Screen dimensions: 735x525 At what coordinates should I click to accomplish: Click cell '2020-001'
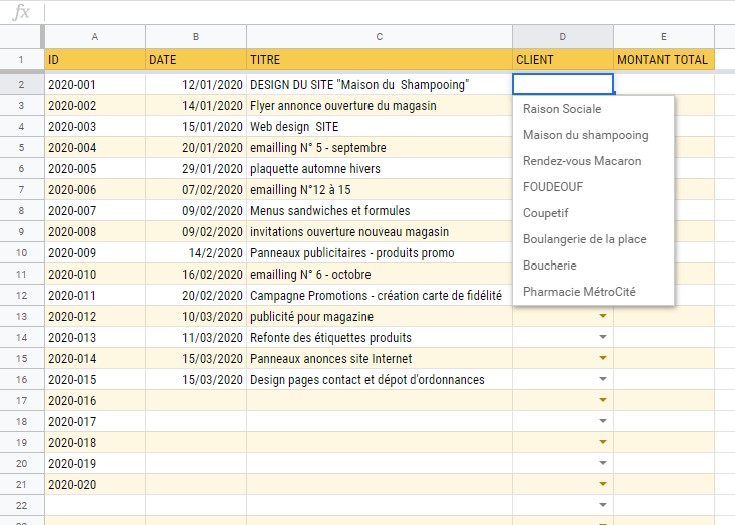click(x=95, y=85)
